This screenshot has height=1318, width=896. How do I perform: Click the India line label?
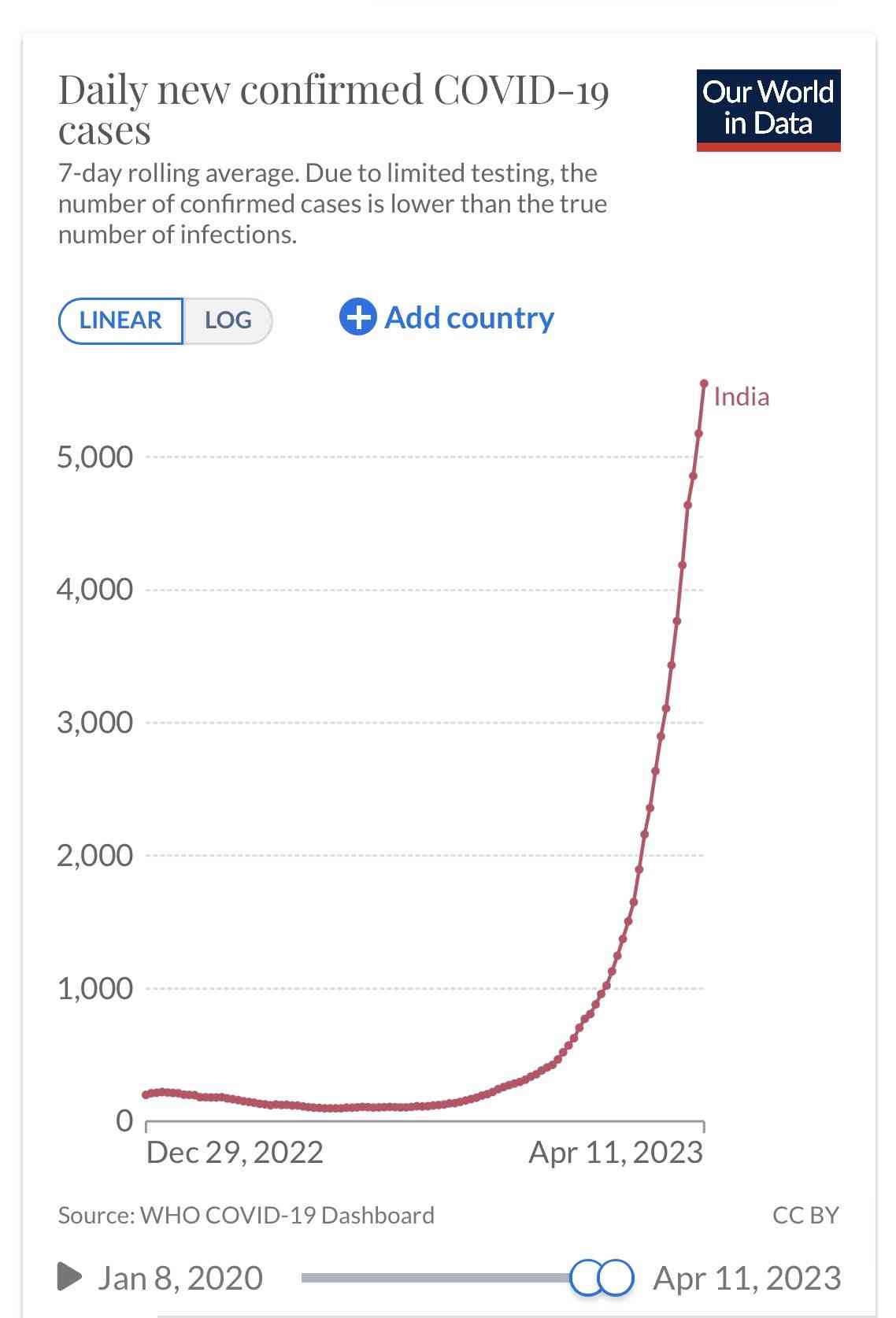(x=741, y=397)
